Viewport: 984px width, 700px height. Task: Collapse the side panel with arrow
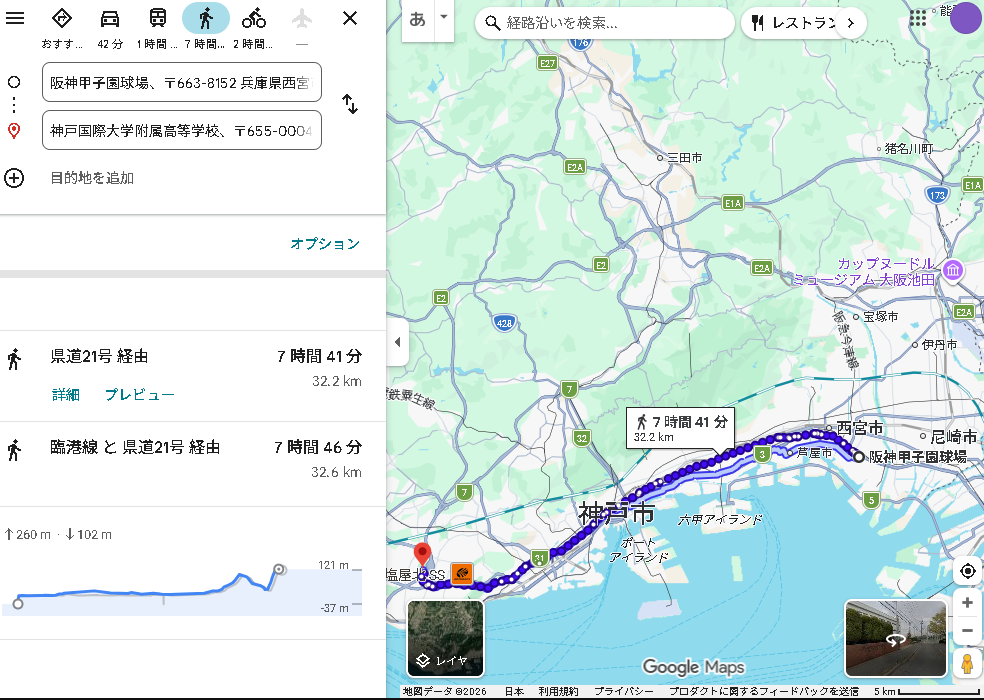tap(397, 342)
